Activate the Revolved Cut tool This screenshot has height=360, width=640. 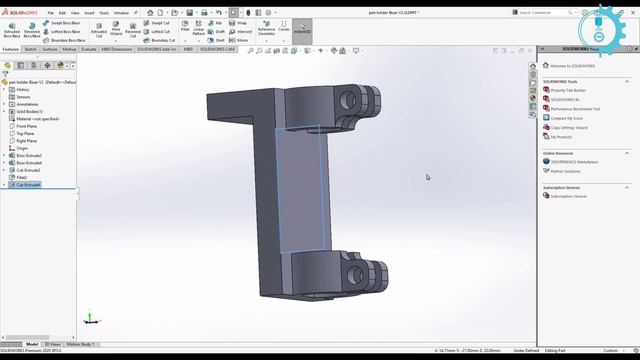pyautogui.click(x=133, y=31)
